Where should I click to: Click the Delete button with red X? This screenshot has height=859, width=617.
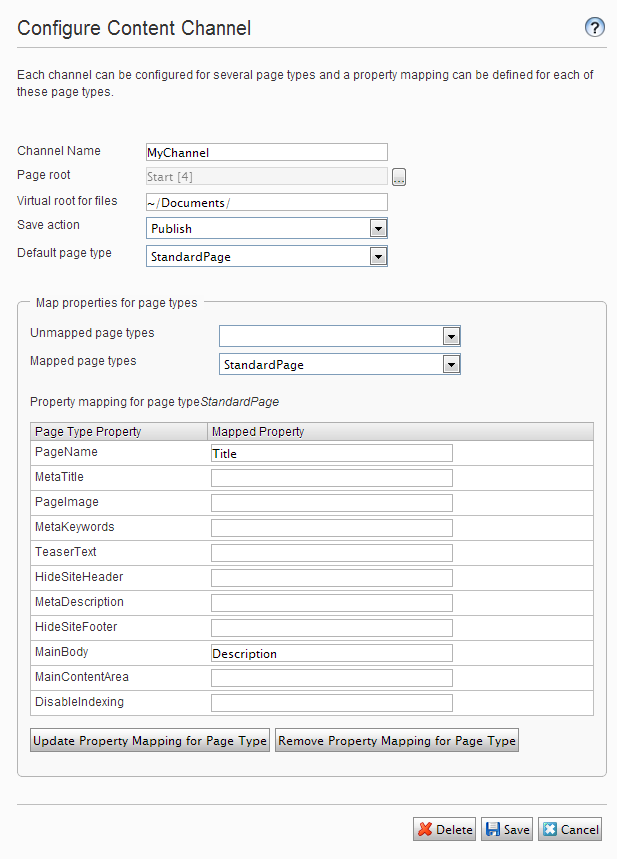(x=445, y=829)
